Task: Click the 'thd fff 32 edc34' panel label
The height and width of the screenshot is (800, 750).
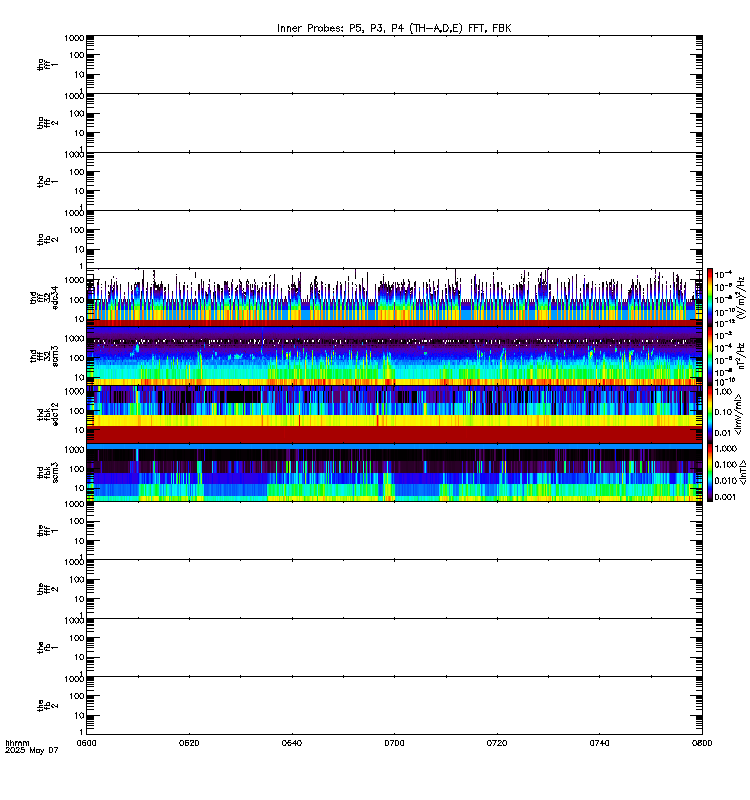Action: click(44, 297)
